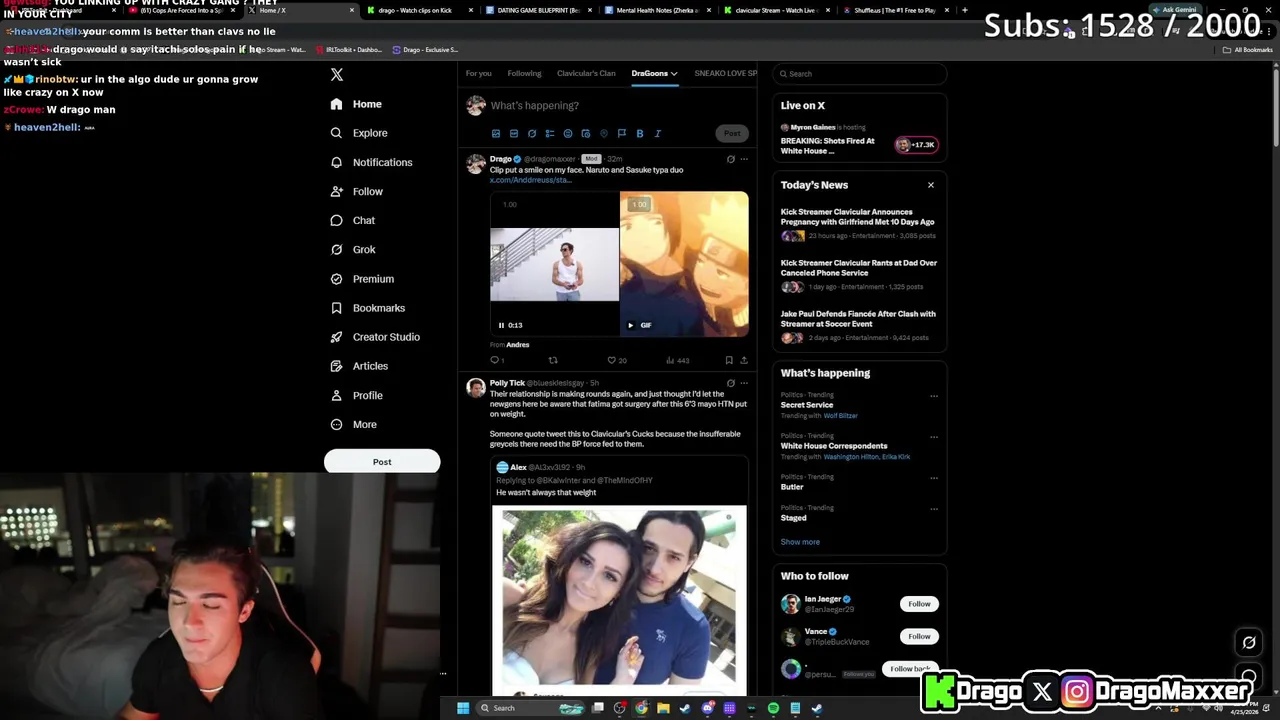Schedule the post via calendar icon

[x=586, y=133]
